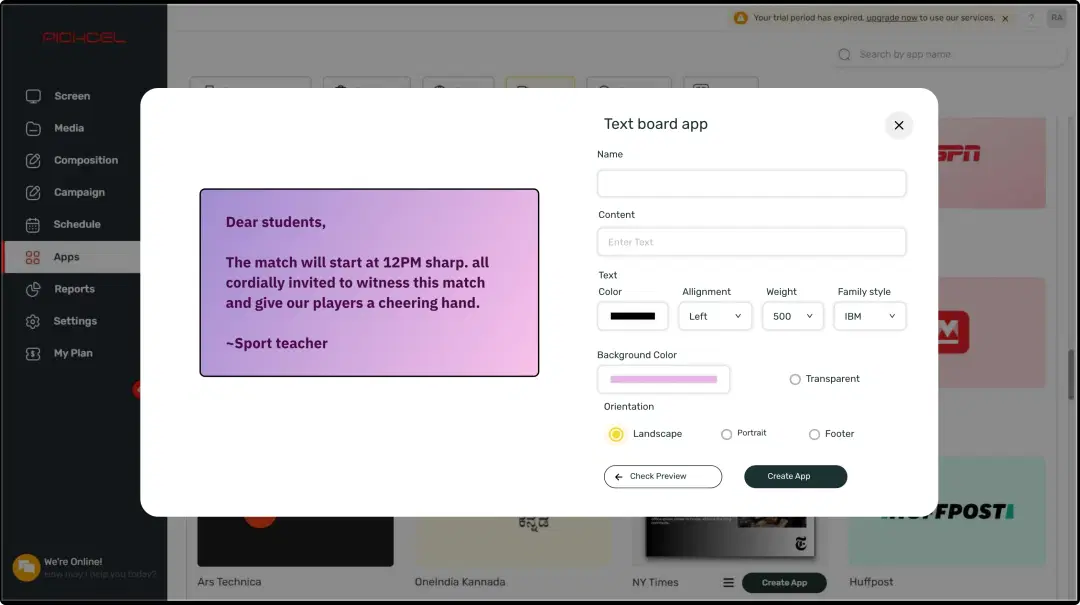Select the Portrait orientation option

click(726, 434)
